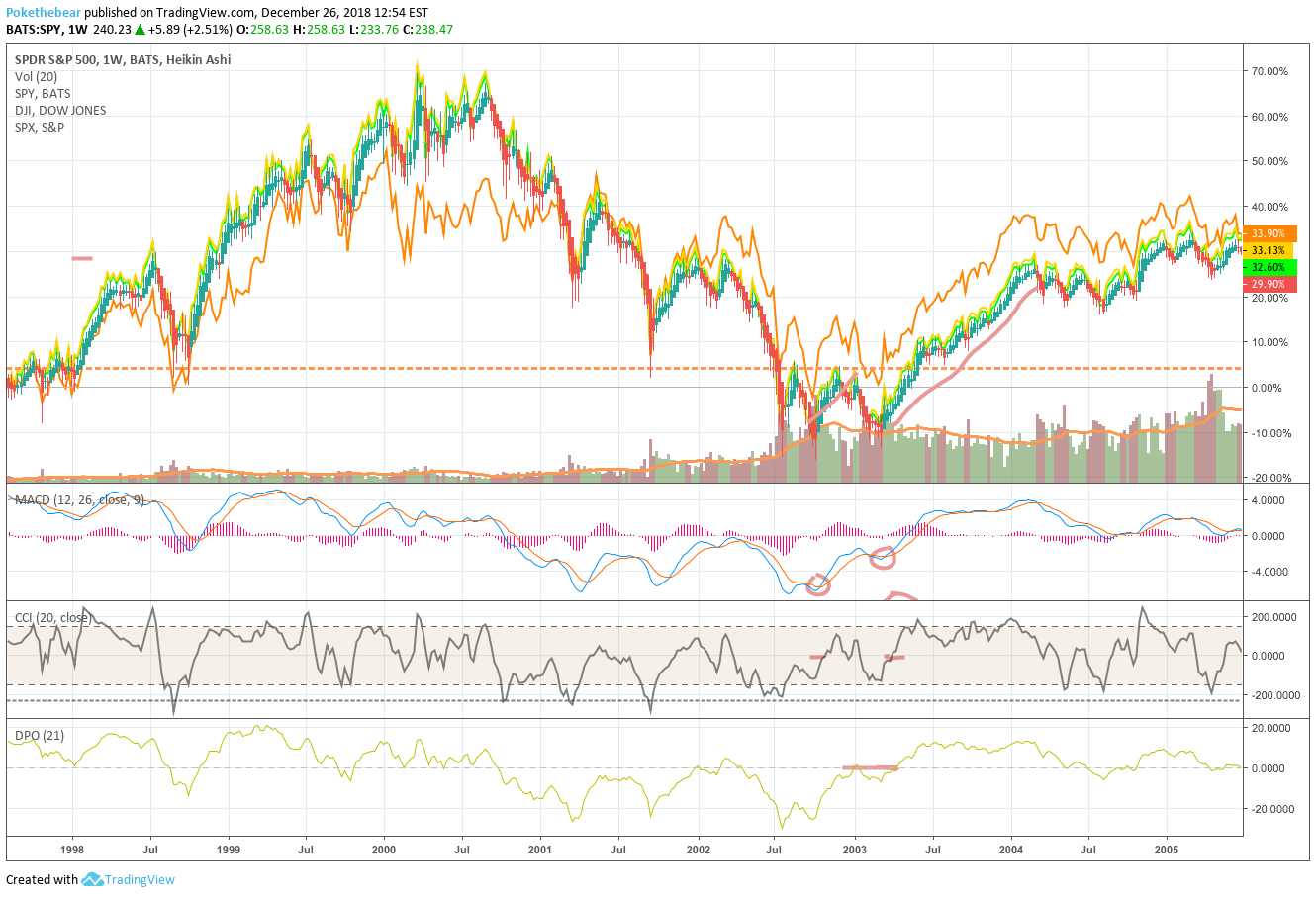This screenshot has height=897, width=1316.
Task: Click the open value 'O:258.63'
Action: (x=265, y=30)
